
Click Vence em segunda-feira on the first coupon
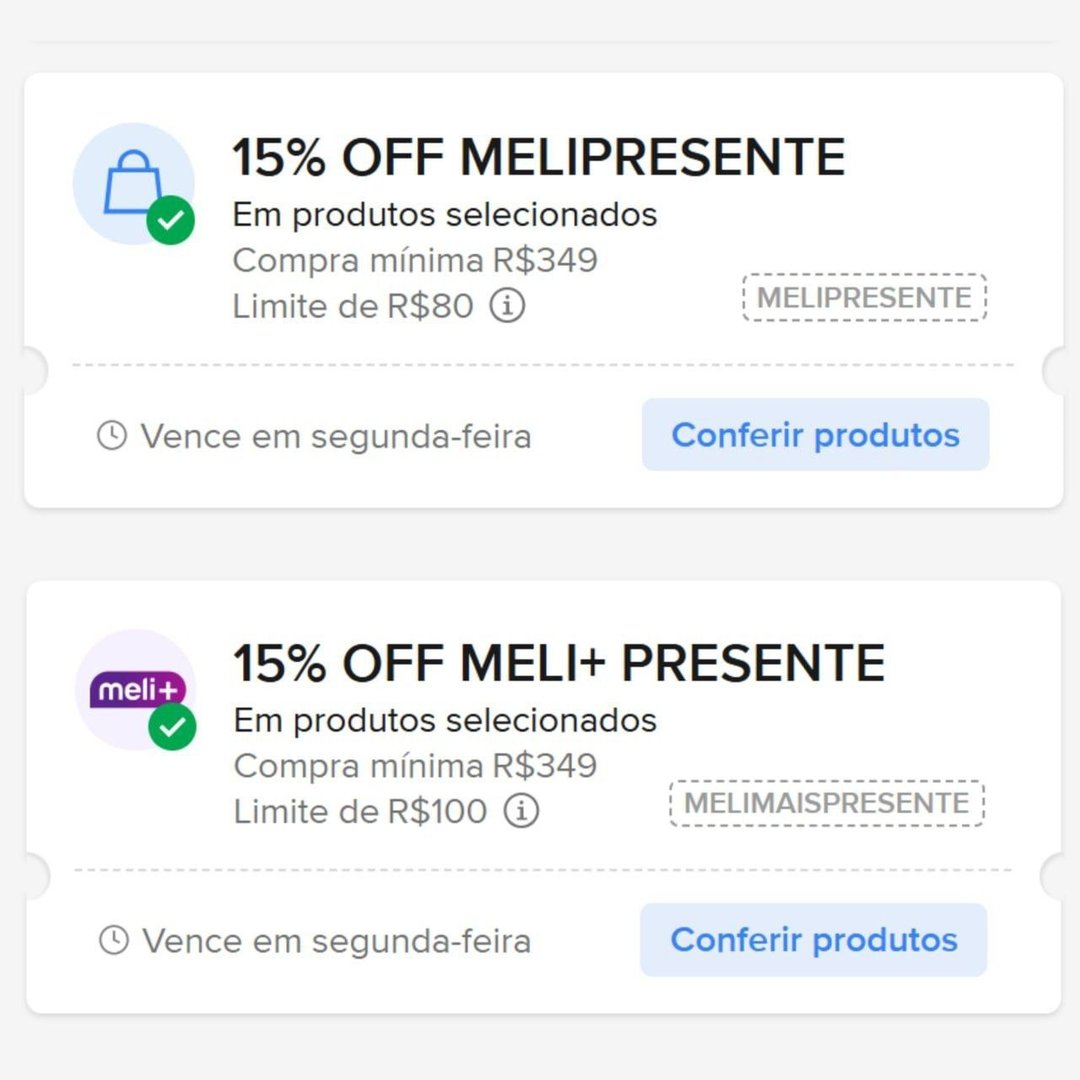pos(335,437)
